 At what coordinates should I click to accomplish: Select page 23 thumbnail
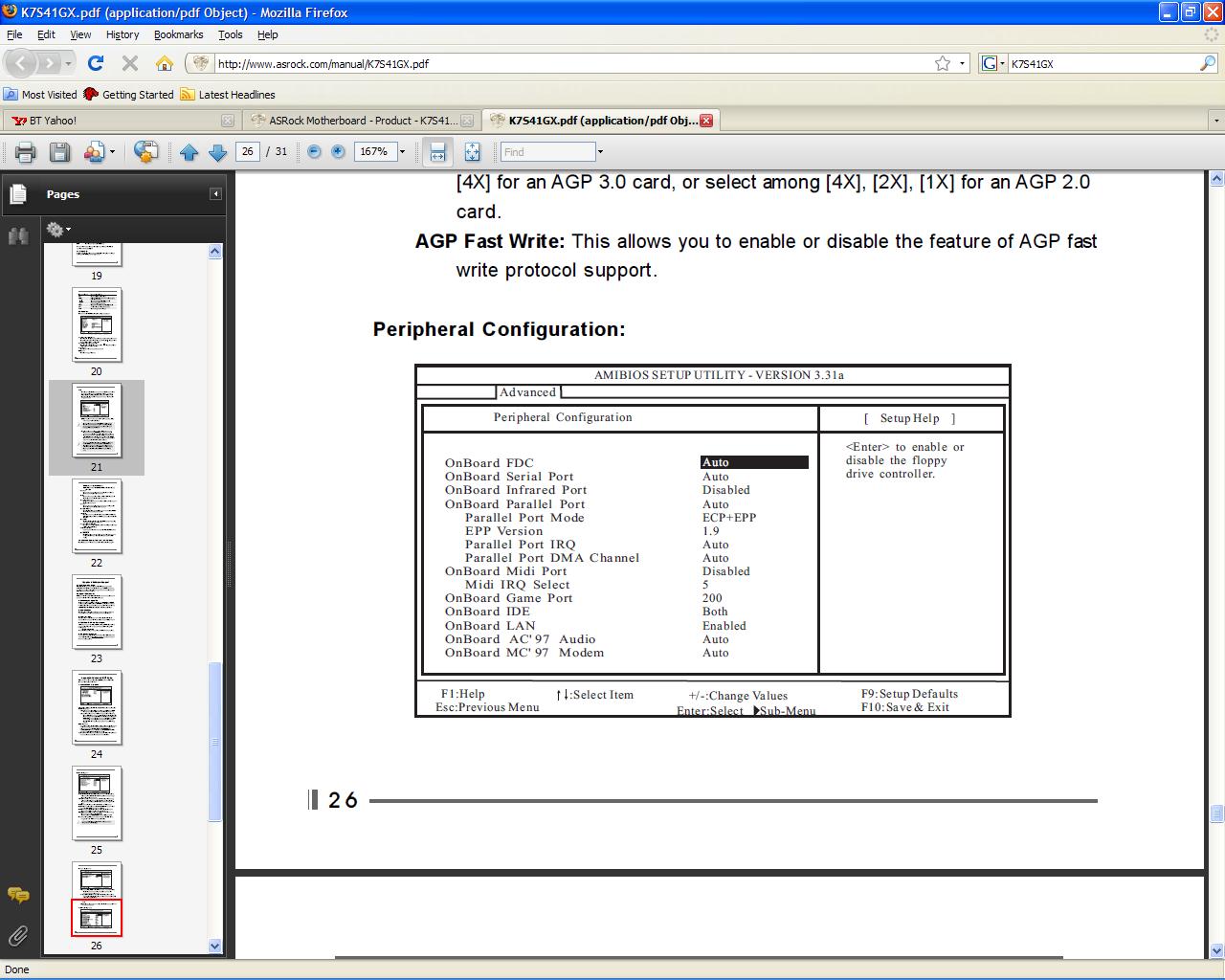pos(97,612)
